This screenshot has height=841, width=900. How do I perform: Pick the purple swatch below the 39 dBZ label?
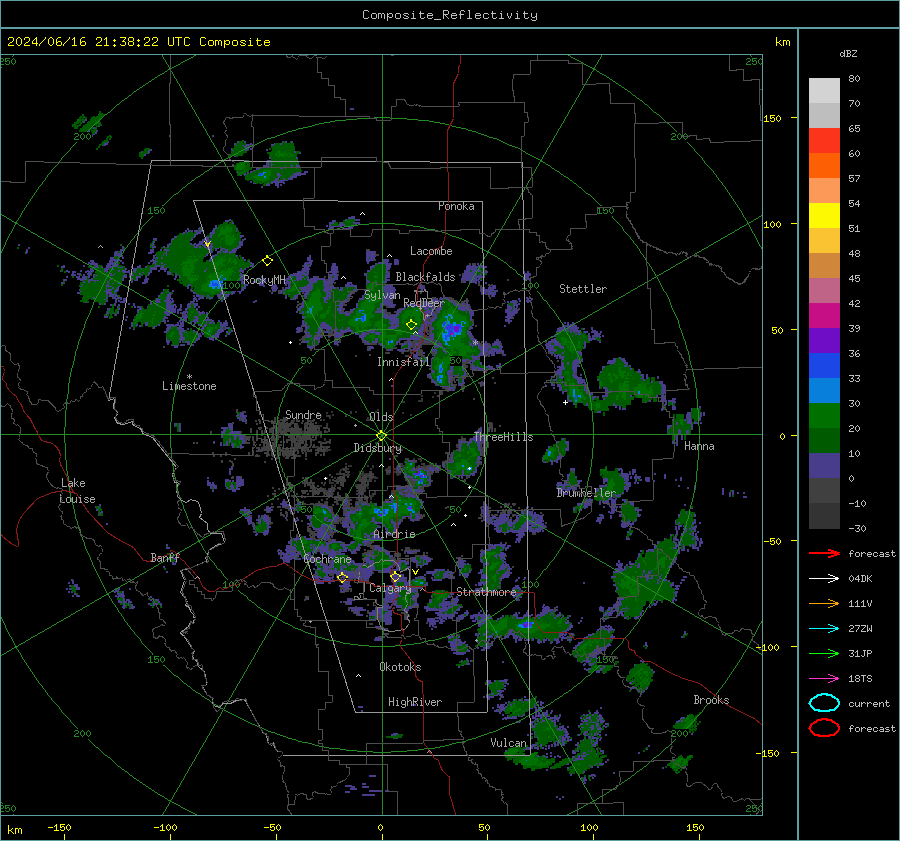[824, 341]
